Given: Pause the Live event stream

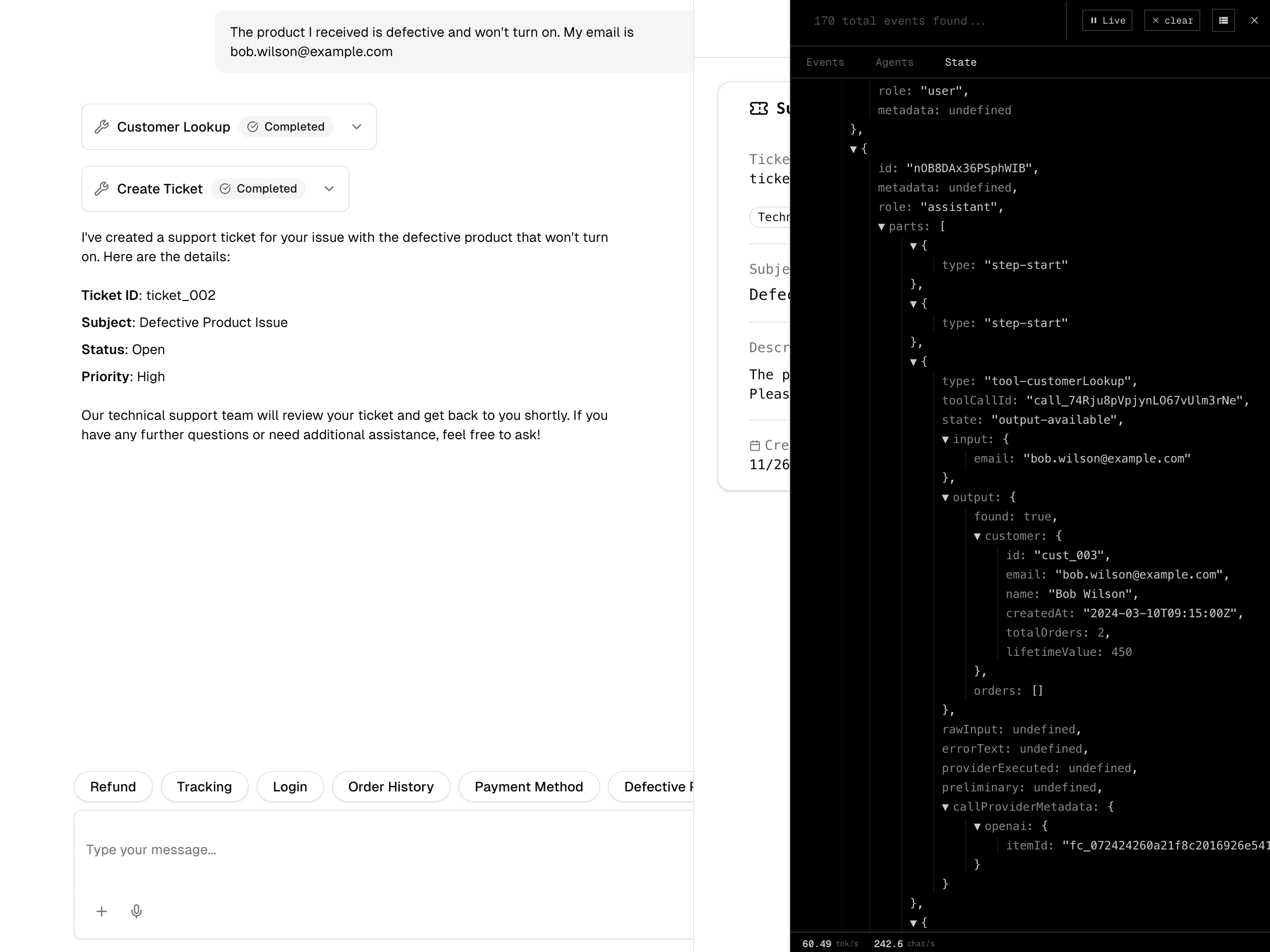Looking at the screenshot, I should click(x=1107, y=21).
